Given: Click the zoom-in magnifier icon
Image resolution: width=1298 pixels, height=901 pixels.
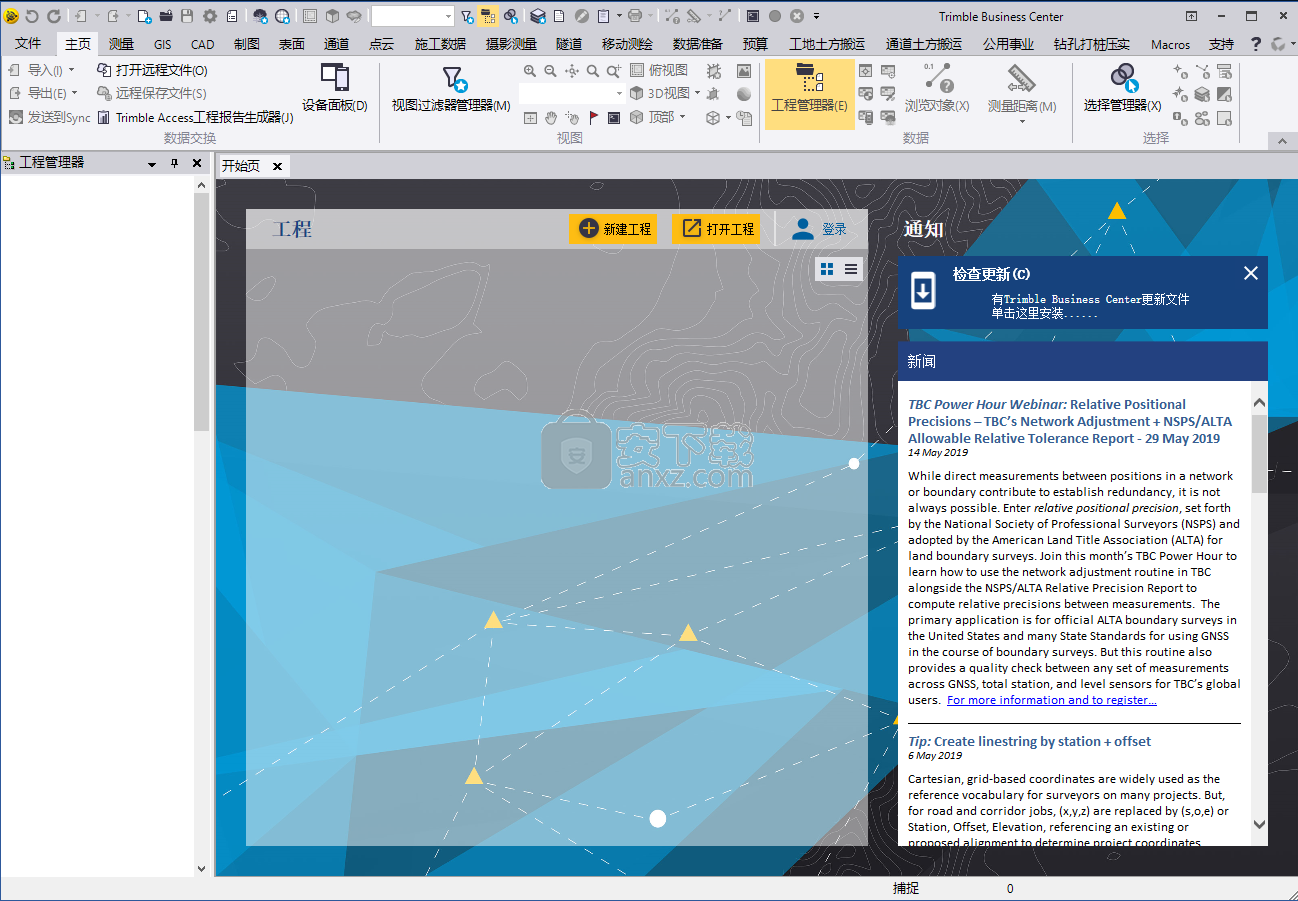Looking at the screenshot, I should click(528, 70).
